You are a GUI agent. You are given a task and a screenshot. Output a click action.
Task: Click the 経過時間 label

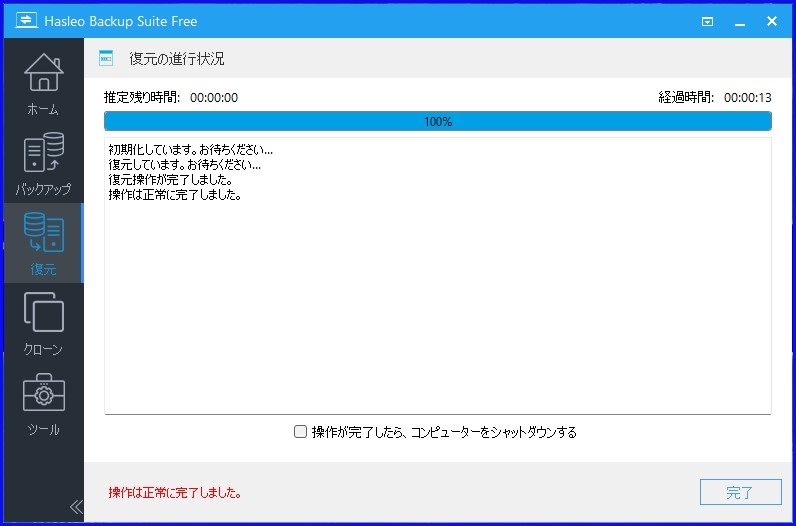tap(686, 97)
